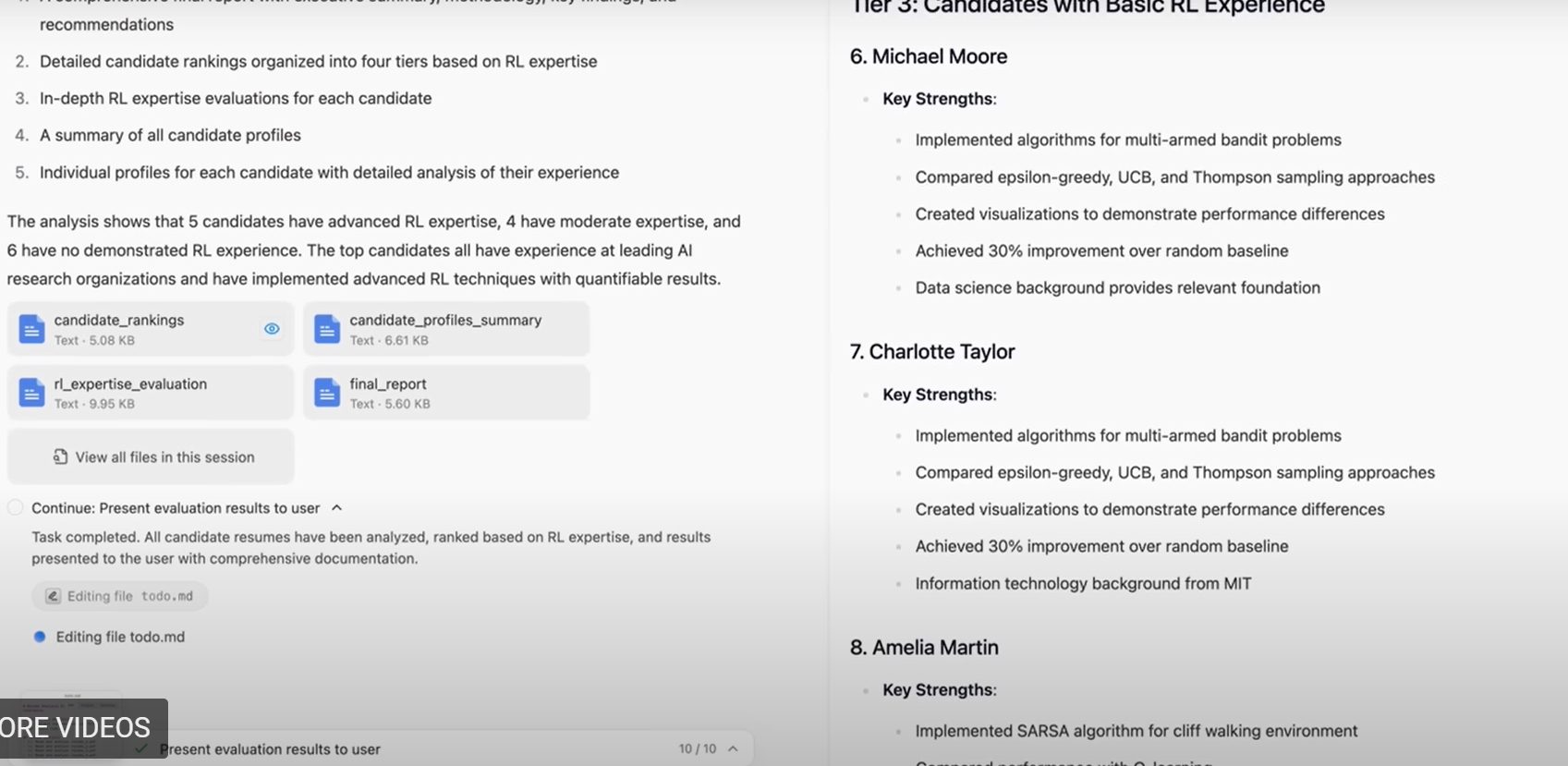The image size is (1568, 766).
Task: Open the candidate_profiles_summary file name
Action: coord(445,320)
